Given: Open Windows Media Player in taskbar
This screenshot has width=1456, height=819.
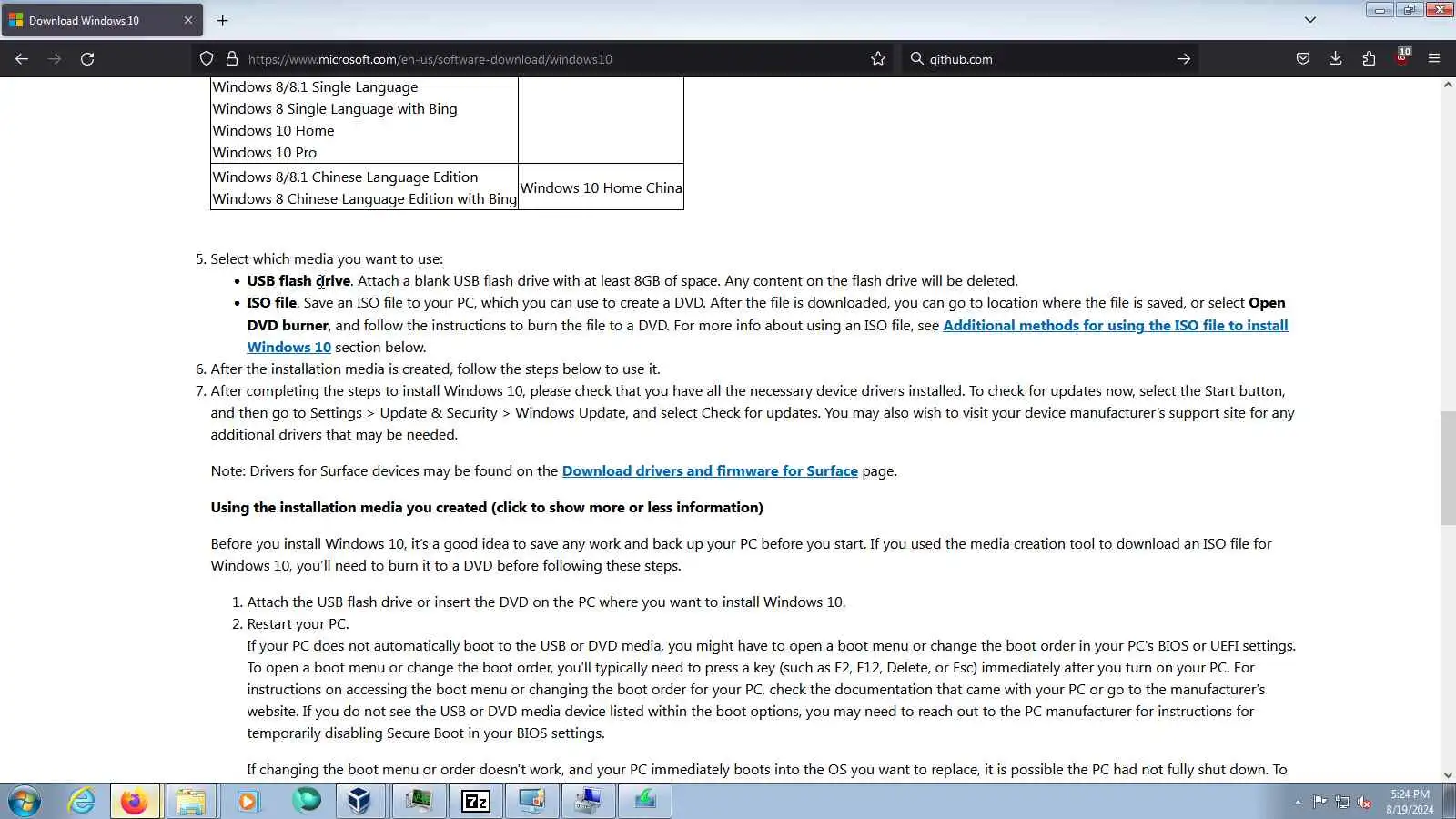Looking at the screenshot, I should click(x=248, y=802).
